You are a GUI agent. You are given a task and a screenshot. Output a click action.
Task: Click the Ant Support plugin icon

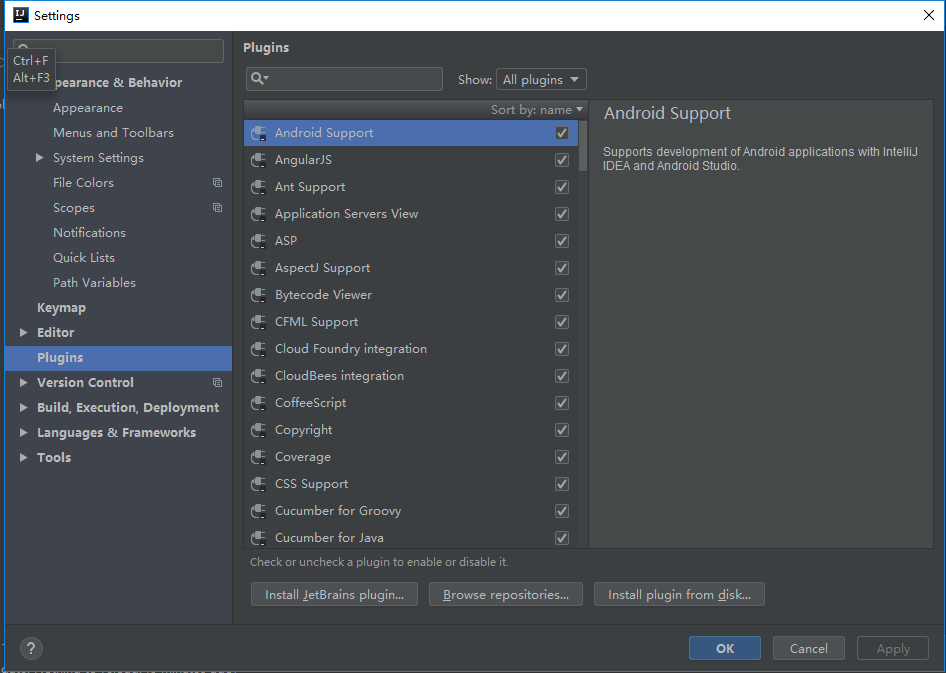click(258, 187)
